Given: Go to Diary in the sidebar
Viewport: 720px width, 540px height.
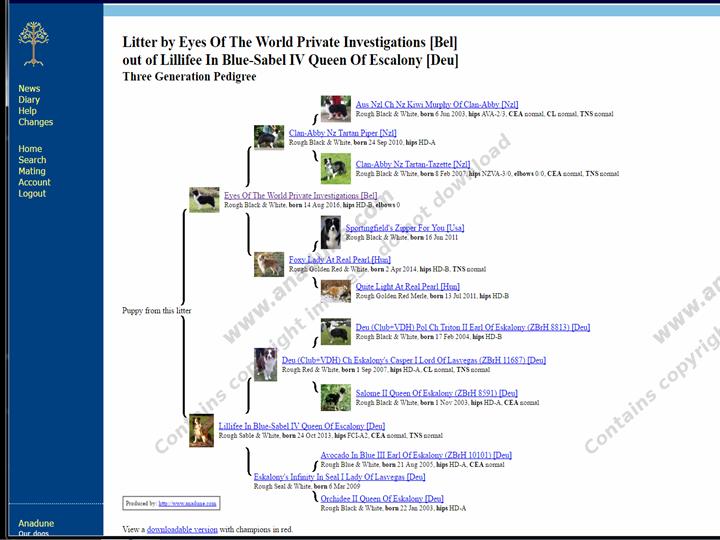Looking at the screenshot, I should (x=29, y=100).
